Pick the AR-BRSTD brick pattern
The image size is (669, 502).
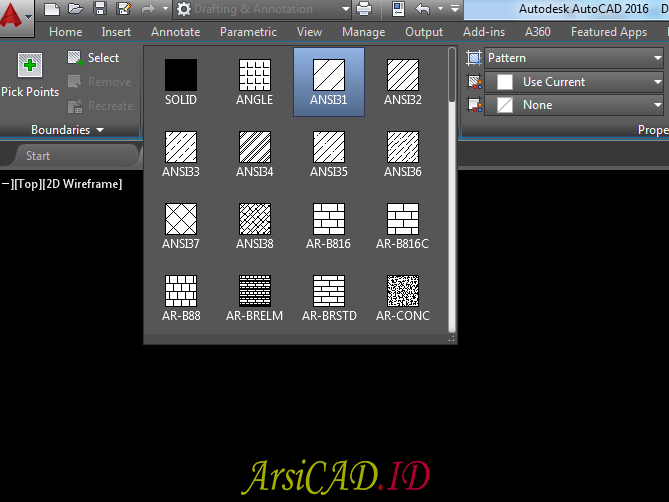(x=329, y=298)
